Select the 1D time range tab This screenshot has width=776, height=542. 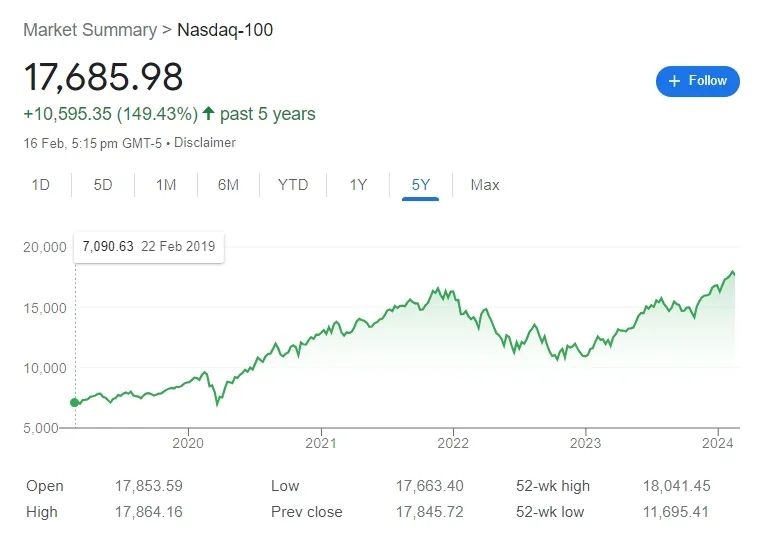[40, 185]
